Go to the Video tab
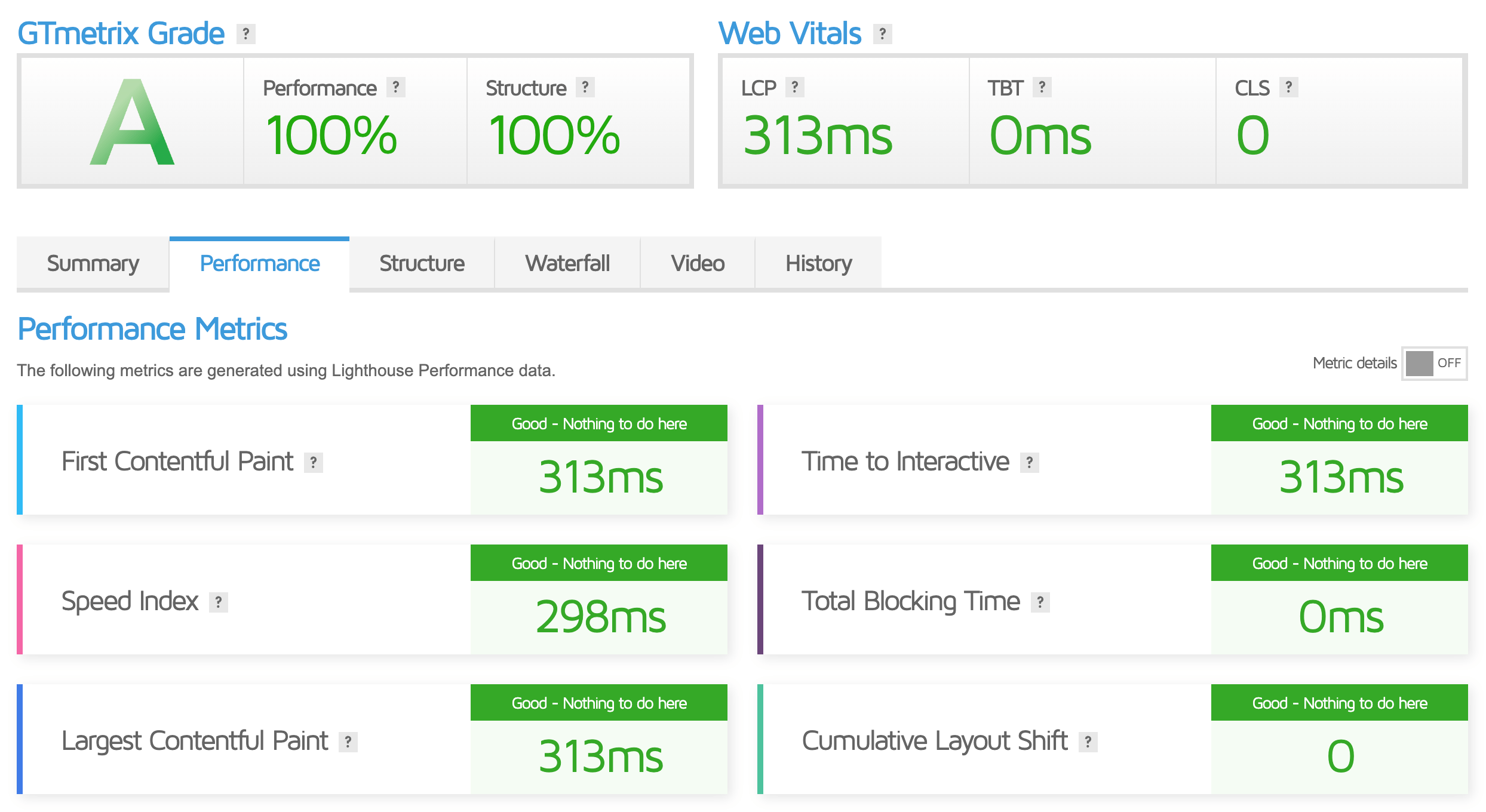This screenshot has height=812, width=1486. [x=698, y=263]
